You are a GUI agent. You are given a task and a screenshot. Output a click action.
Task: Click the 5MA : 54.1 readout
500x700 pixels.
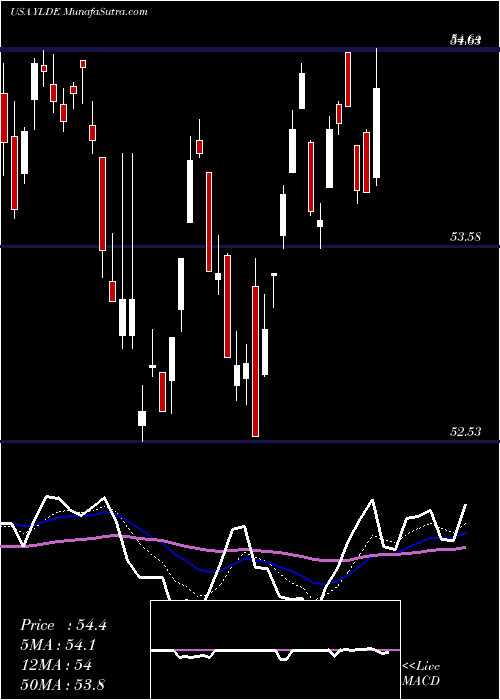point(58,645)
